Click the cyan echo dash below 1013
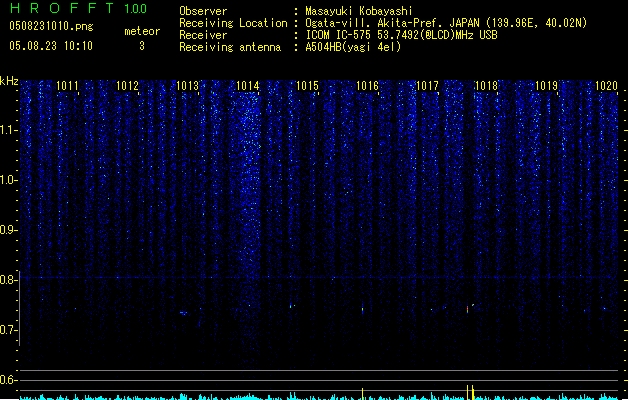The image size is (629, 400). click(x=184, y=313)
